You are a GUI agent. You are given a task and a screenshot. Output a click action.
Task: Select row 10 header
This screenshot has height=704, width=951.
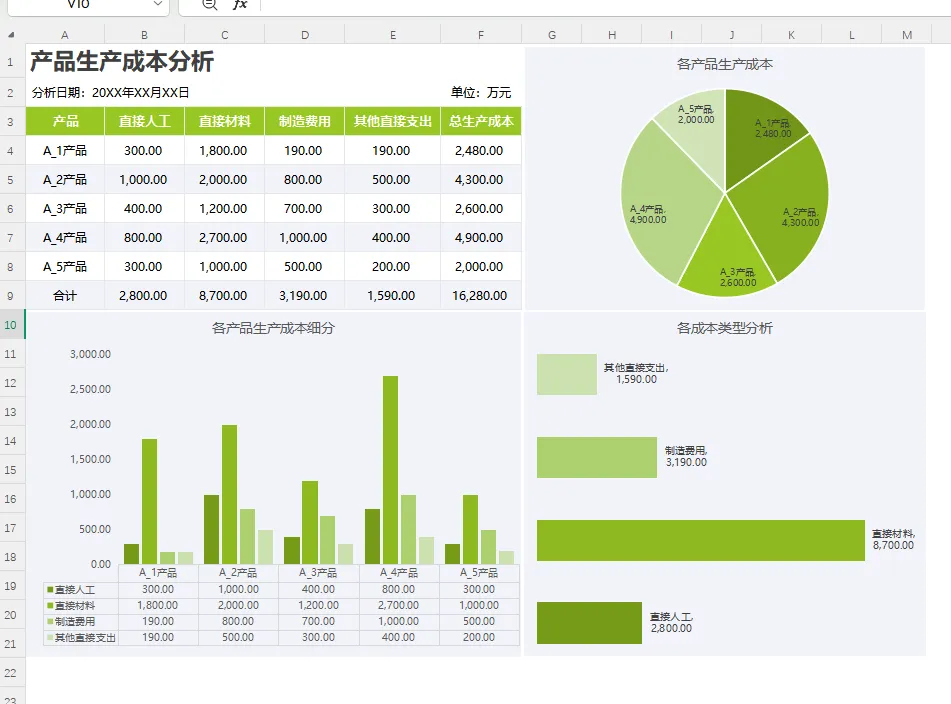(11, 325)
